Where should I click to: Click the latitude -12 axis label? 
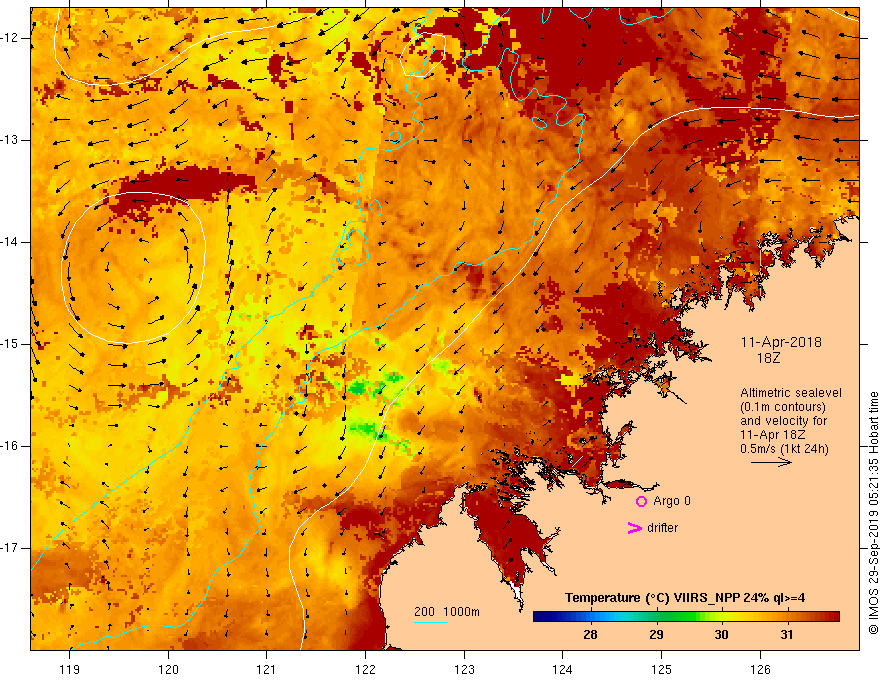[9, 38]
